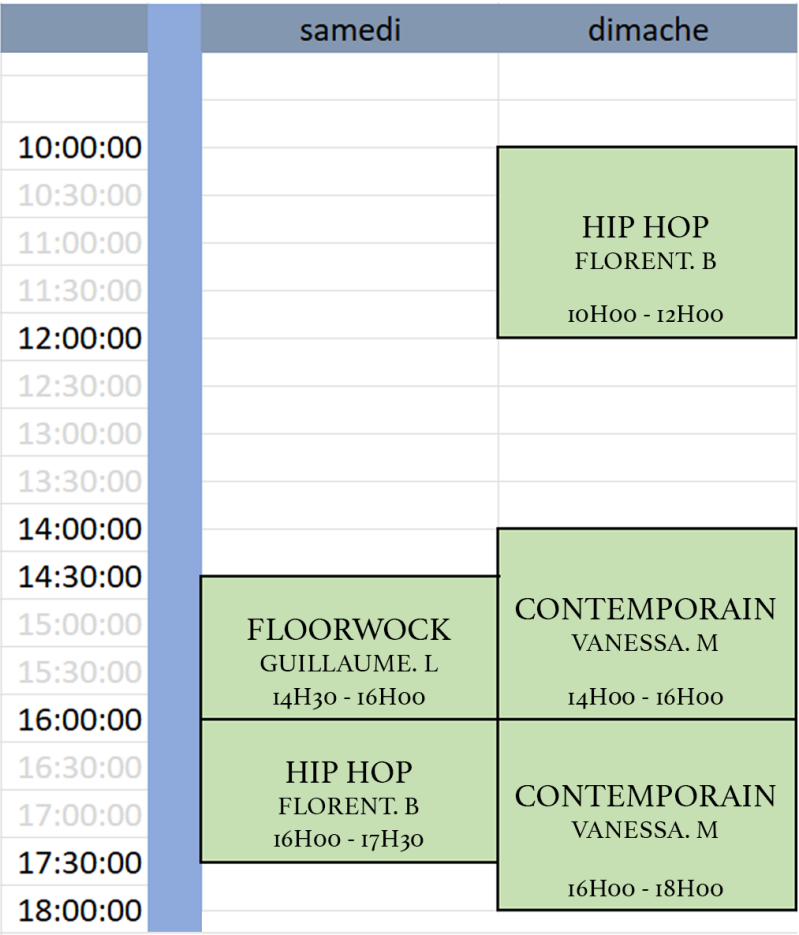
Task: Click the 10:00:00 time label
Action: point(80,148)
